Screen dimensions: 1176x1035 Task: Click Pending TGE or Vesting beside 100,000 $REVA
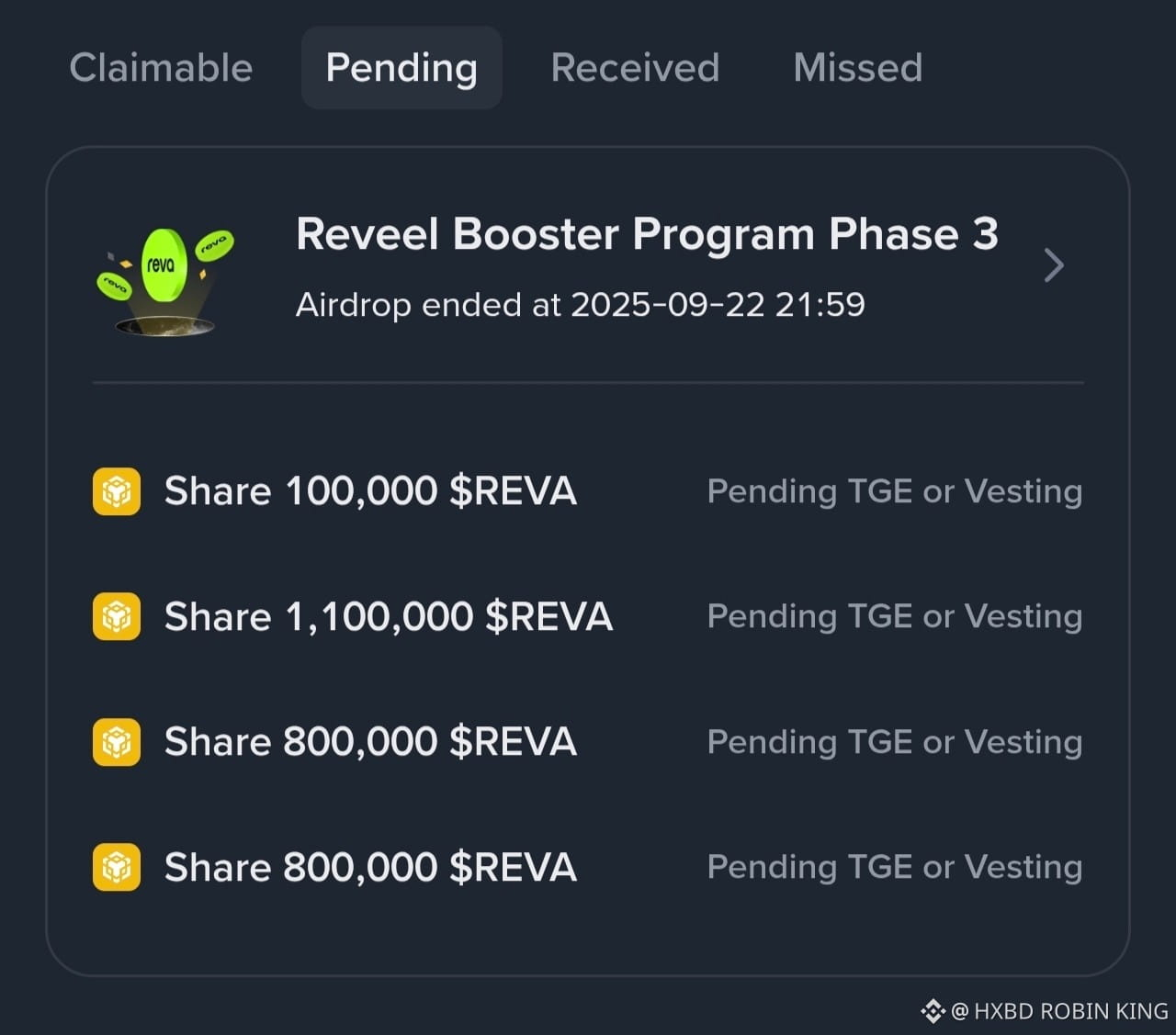(x=895, y=491)
